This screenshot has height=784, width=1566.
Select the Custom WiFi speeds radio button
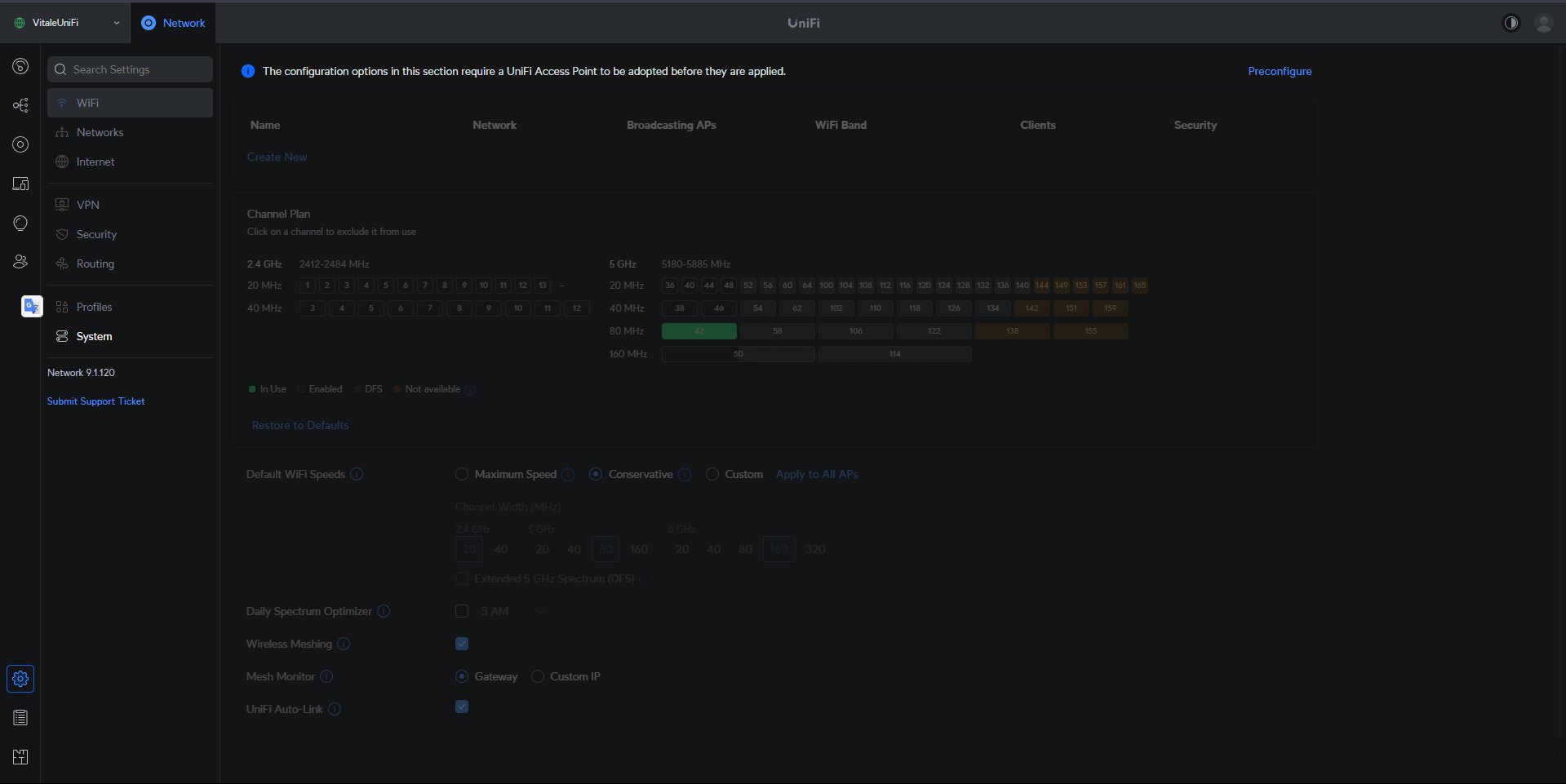pos(712,474)
